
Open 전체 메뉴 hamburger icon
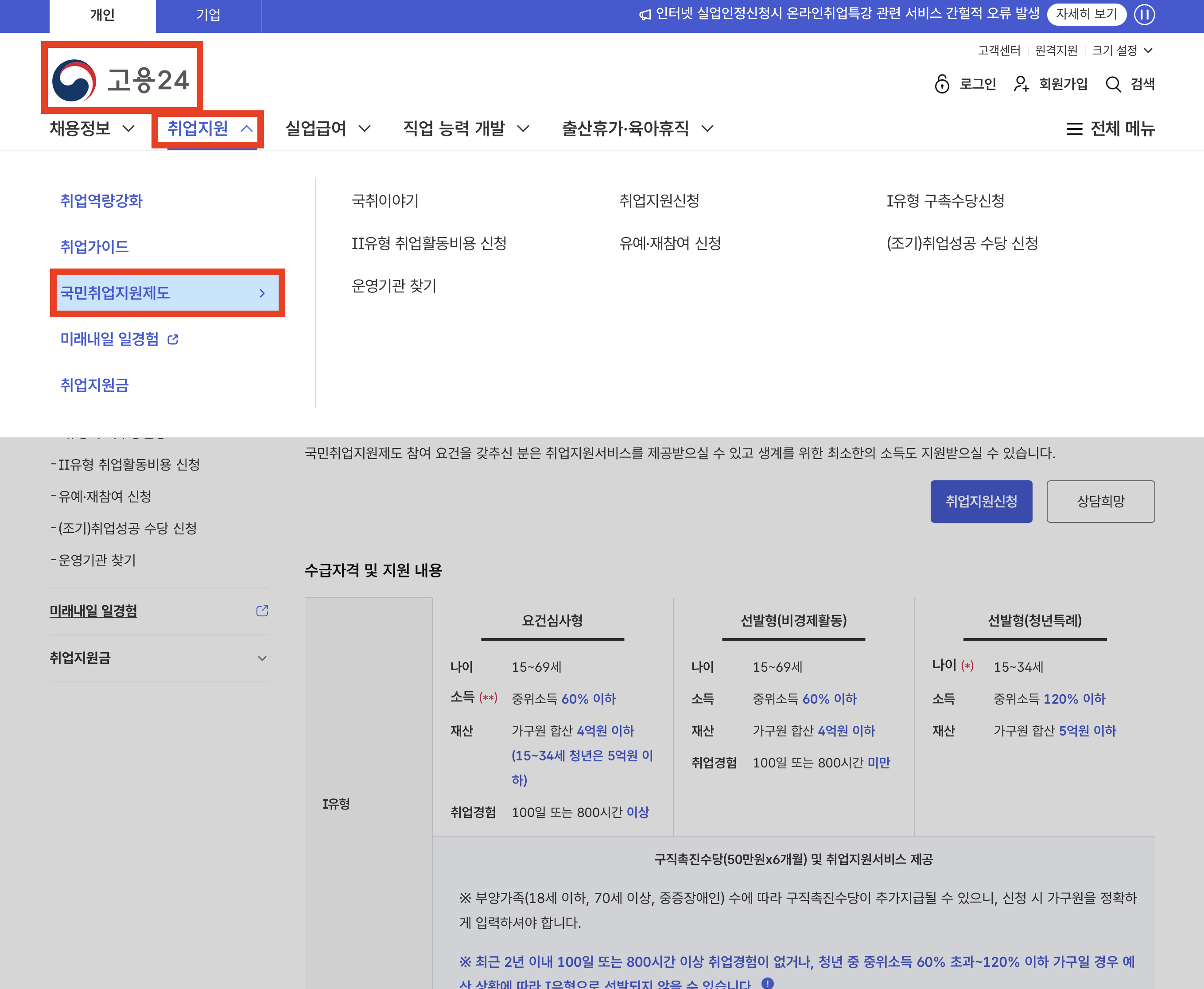[1074, 129]
